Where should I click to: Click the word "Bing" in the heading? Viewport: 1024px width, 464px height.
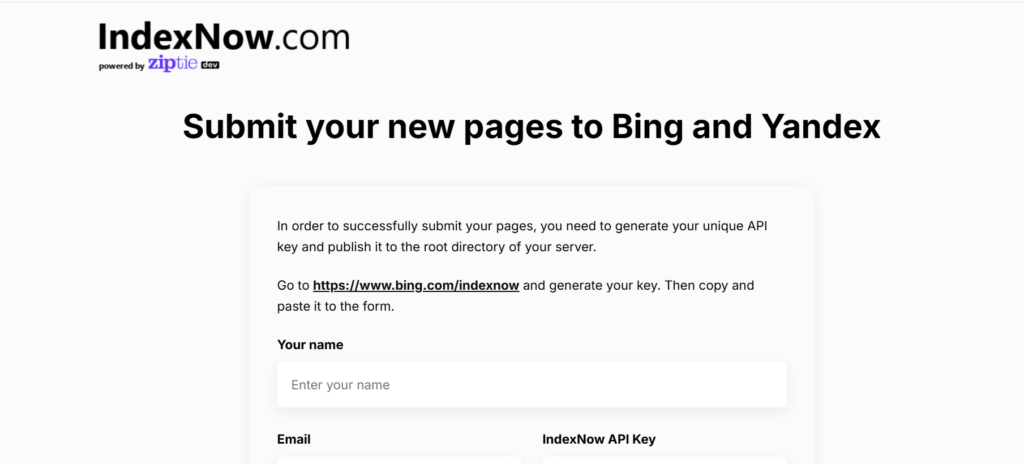coord(648,127)
